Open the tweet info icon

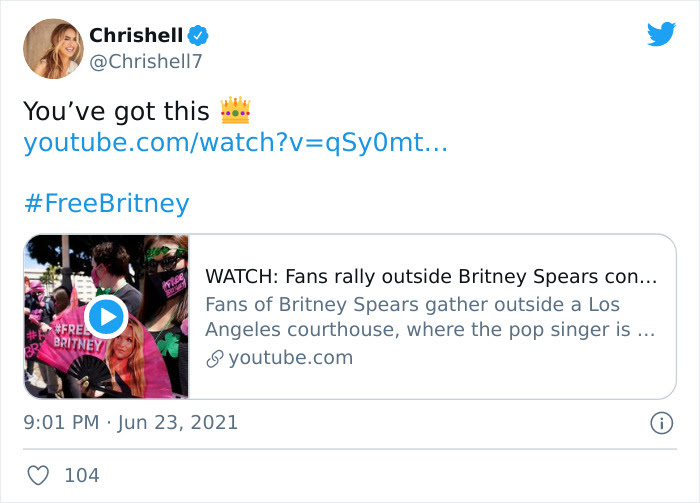(661, 423)
